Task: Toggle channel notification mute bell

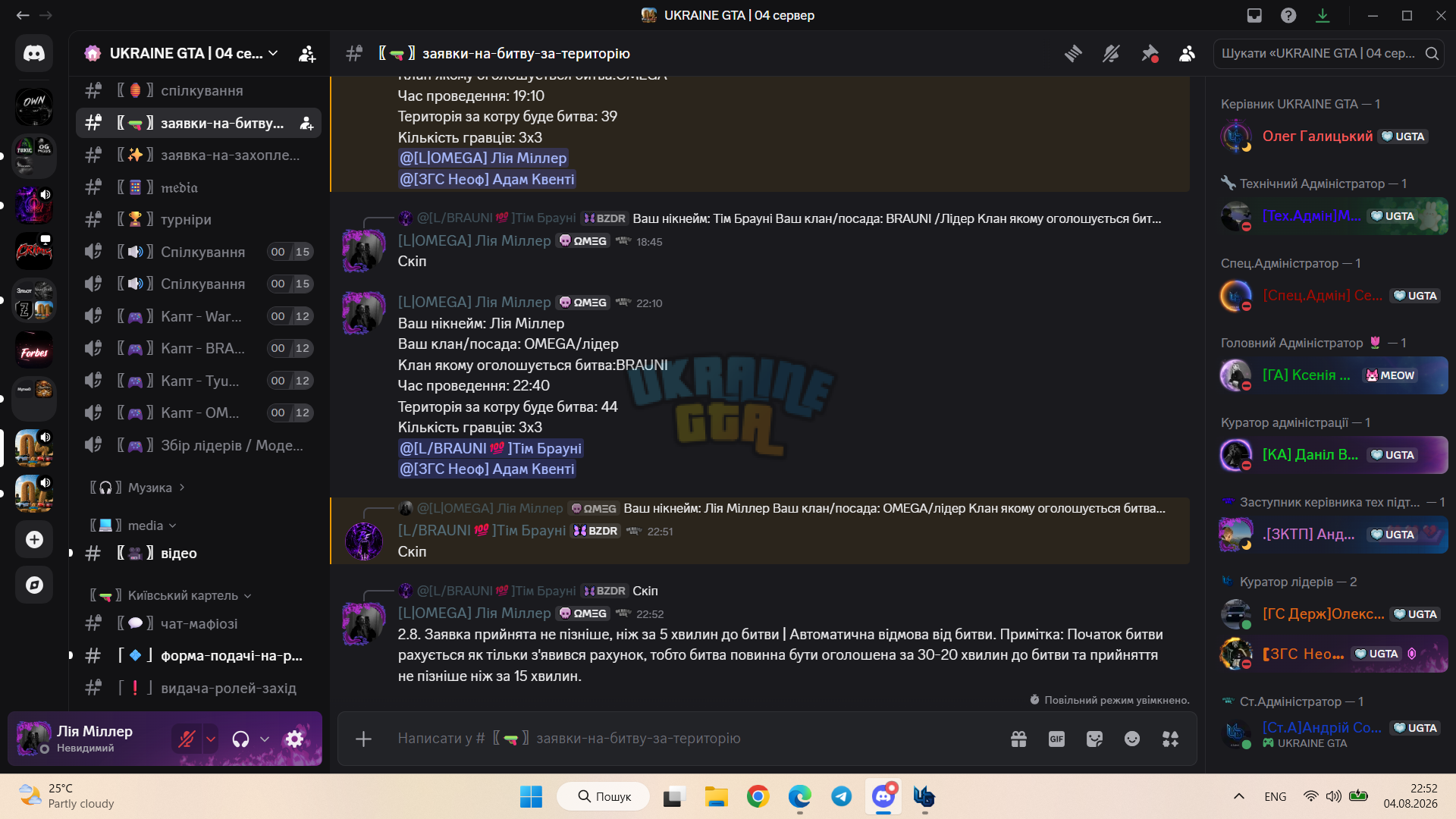Action: click(1111, 53)
